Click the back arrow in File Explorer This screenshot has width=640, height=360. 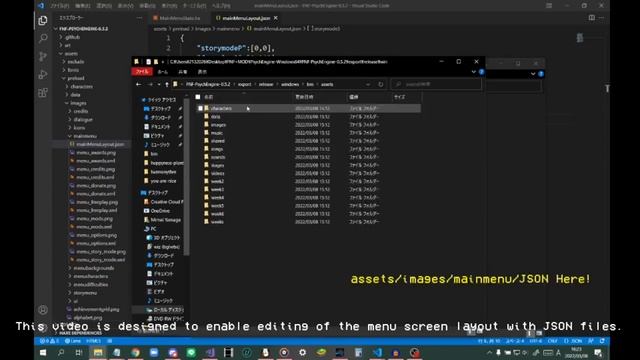[x=138, y=84]
